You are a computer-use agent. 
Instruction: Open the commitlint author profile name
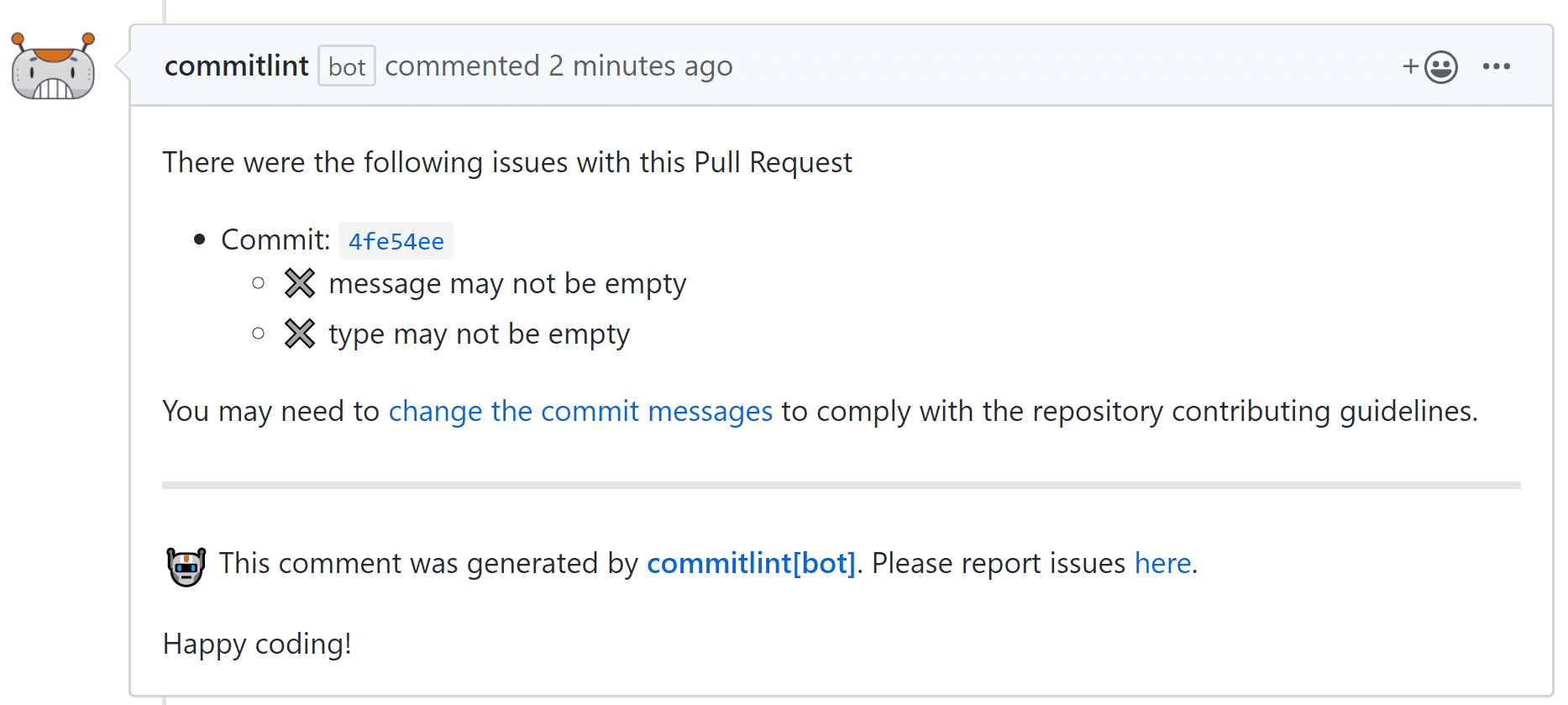click(x=236, y=66)
